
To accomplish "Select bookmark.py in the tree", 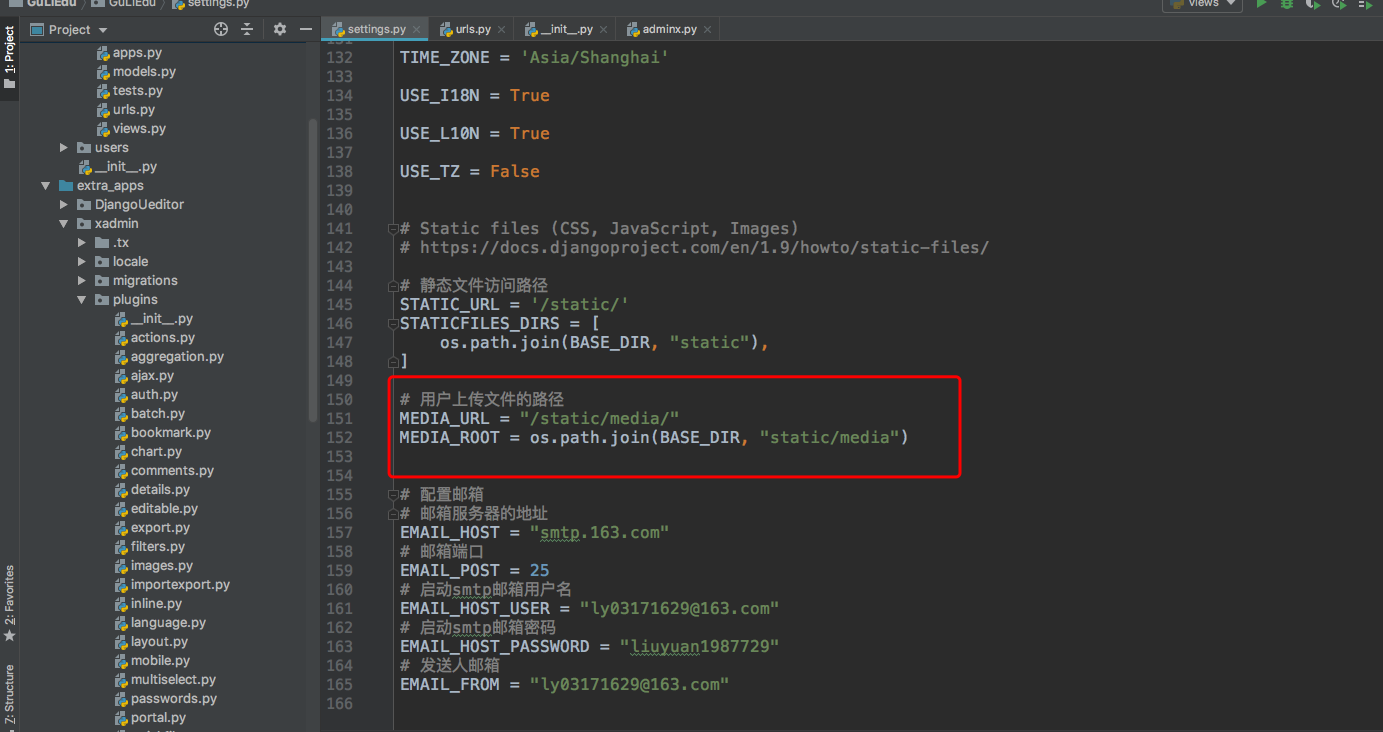I will [x=162, y=433].
